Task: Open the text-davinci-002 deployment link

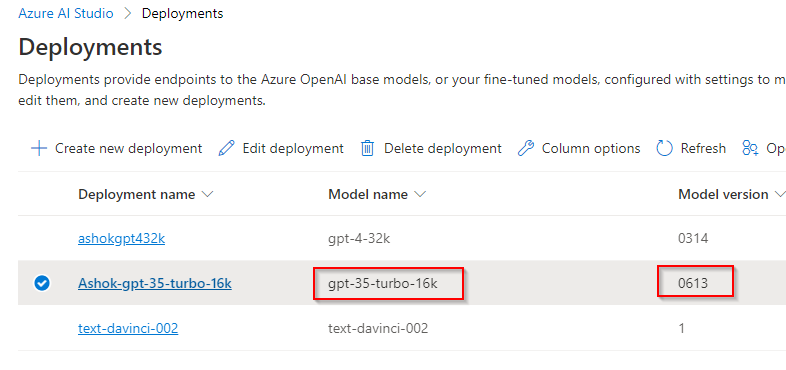Action: pyautogui.click(x=128, y=329)
